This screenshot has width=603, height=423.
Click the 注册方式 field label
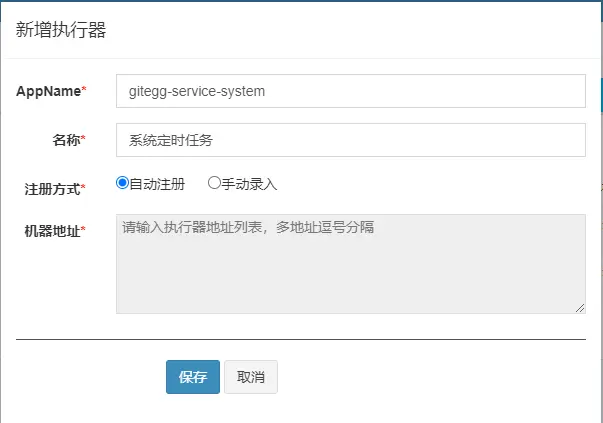(52, 188)
